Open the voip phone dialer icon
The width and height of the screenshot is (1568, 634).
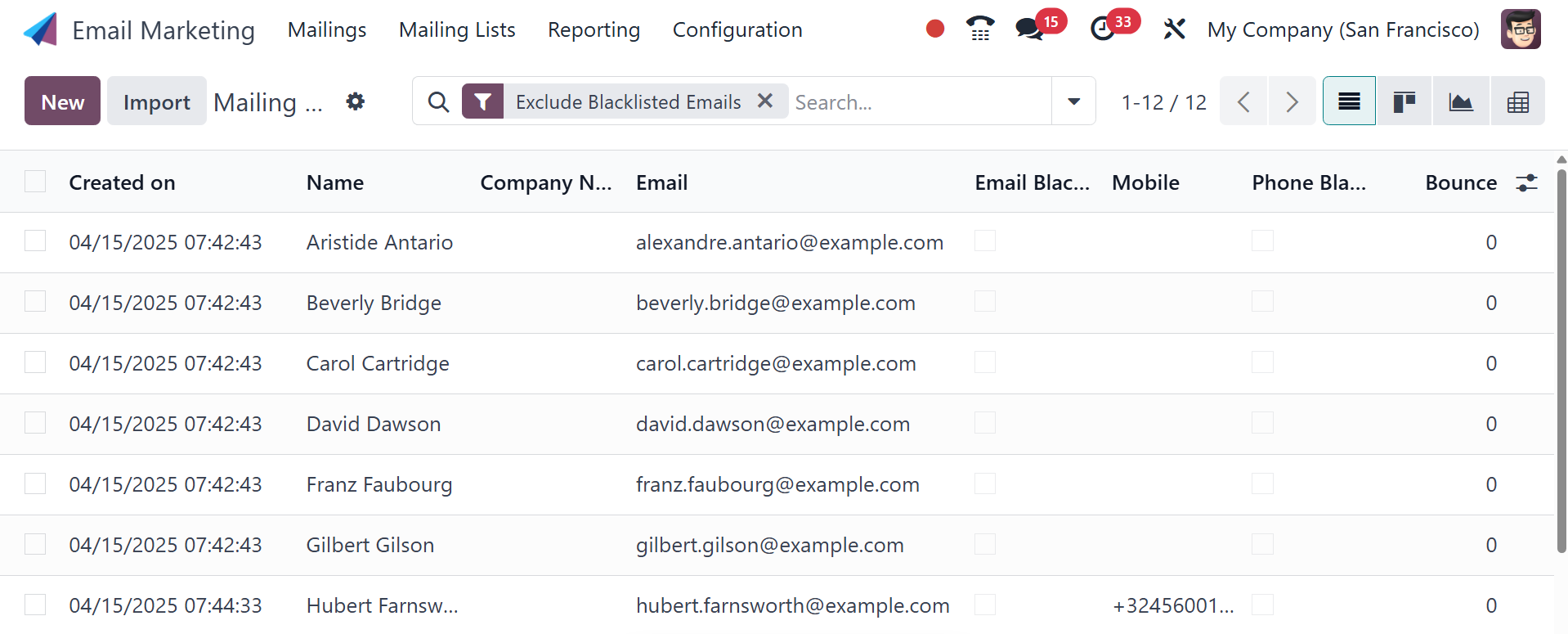tap(979, 29)
